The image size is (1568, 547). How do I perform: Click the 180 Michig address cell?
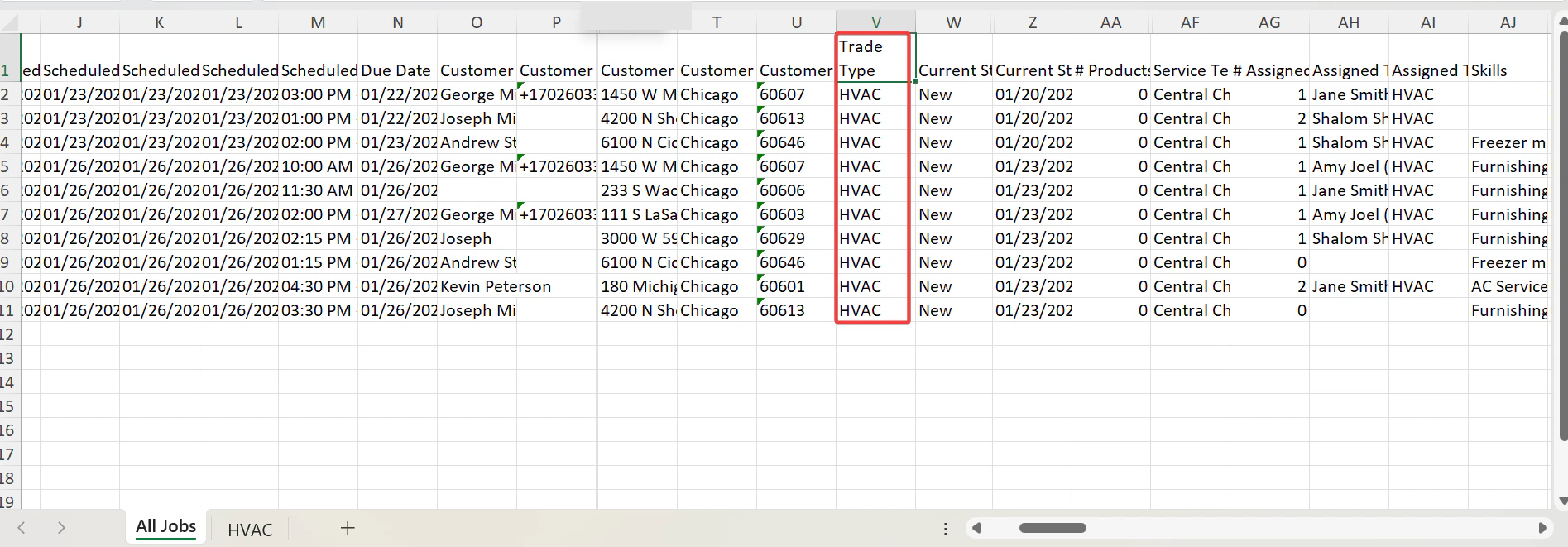click(x=637, y=286)
